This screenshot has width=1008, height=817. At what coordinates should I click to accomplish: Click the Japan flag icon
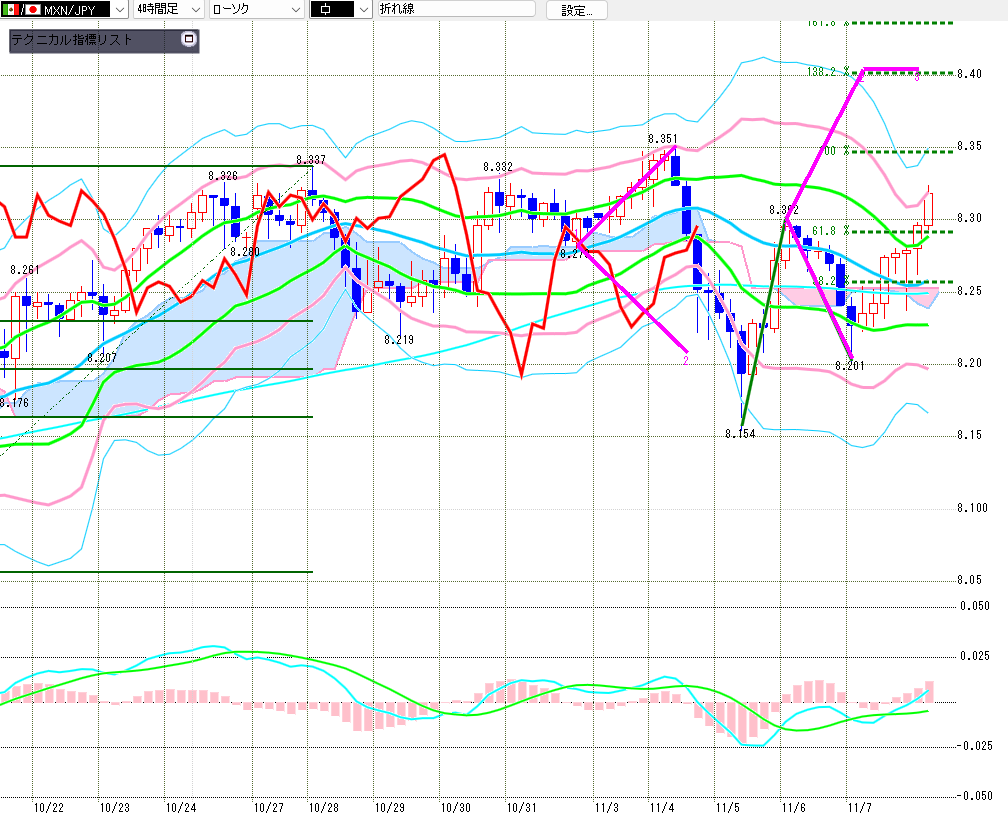pos(32,9)
